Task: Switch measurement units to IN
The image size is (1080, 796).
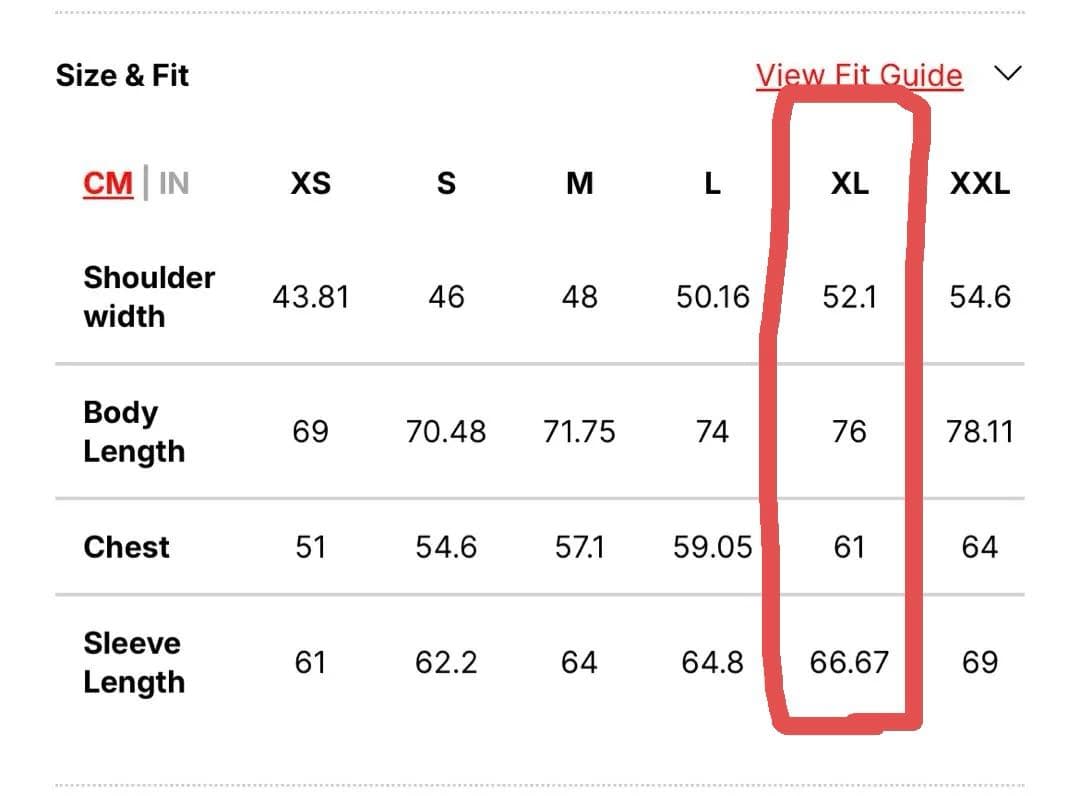Action: pyautogui.click(x=173, y=184)
